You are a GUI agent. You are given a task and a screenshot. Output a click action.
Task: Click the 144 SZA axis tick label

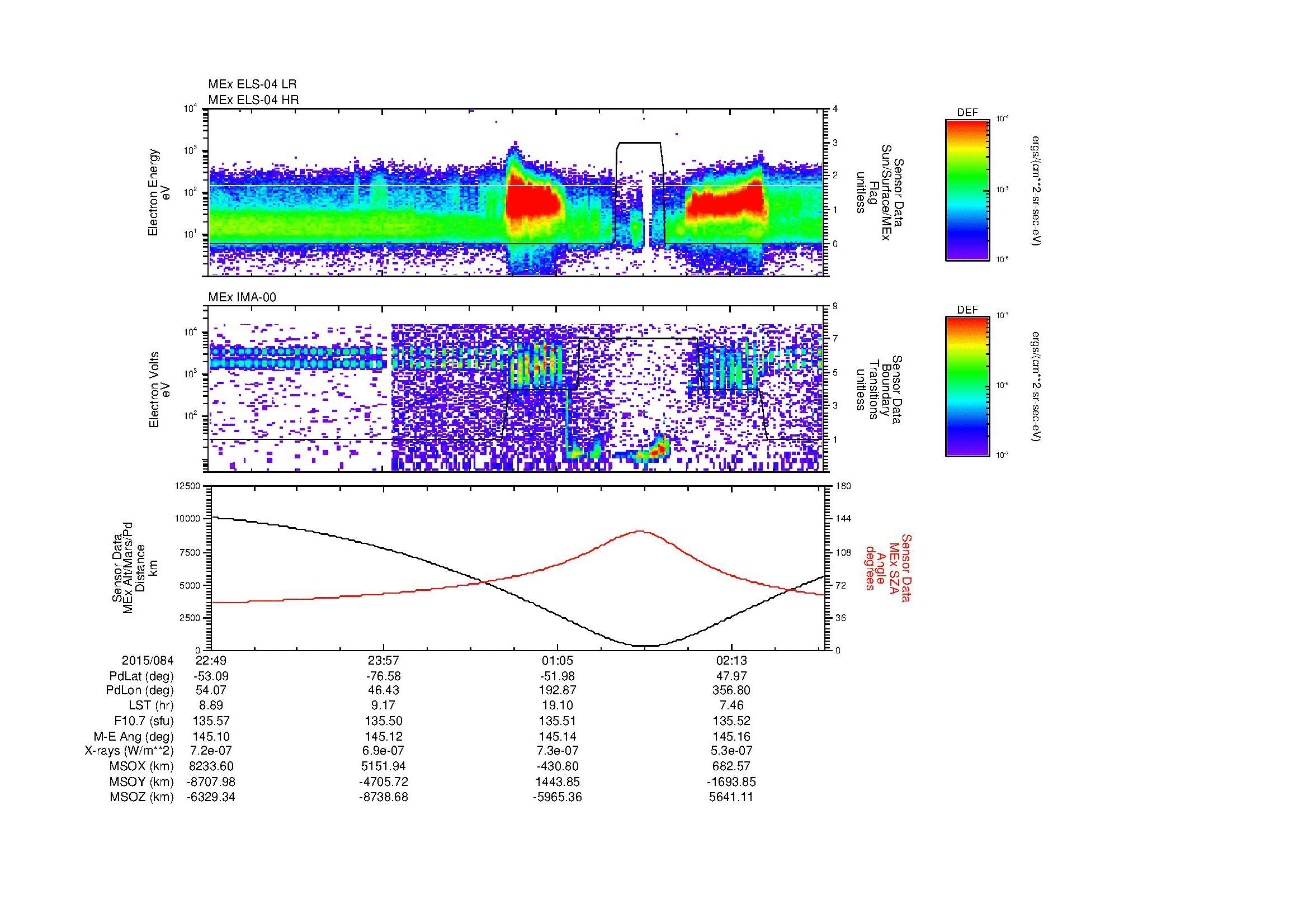844,519
